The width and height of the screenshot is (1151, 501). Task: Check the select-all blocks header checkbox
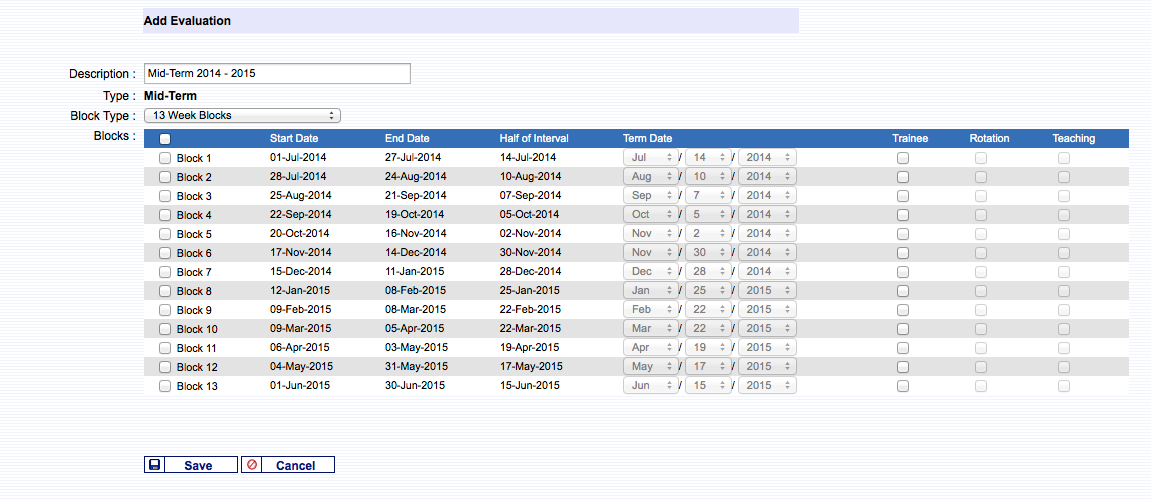[x=165, y=139]
